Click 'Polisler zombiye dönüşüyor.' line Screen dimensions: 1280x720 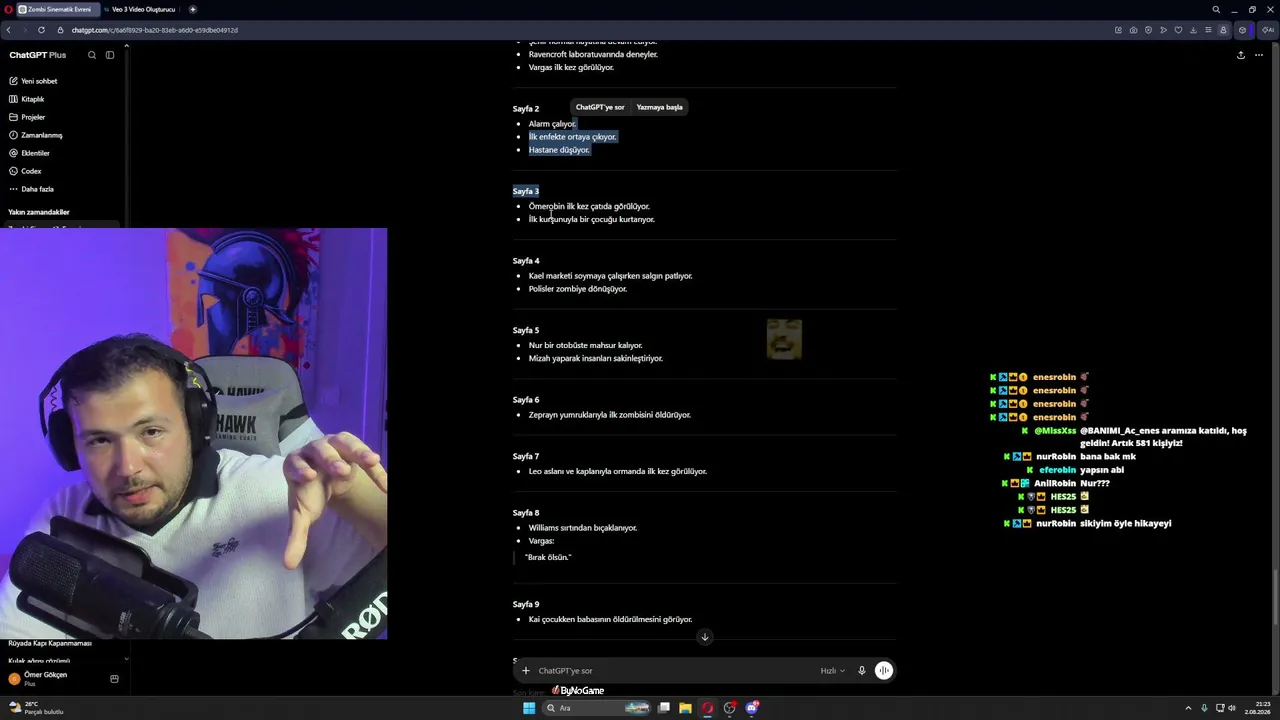click(578, 289)
